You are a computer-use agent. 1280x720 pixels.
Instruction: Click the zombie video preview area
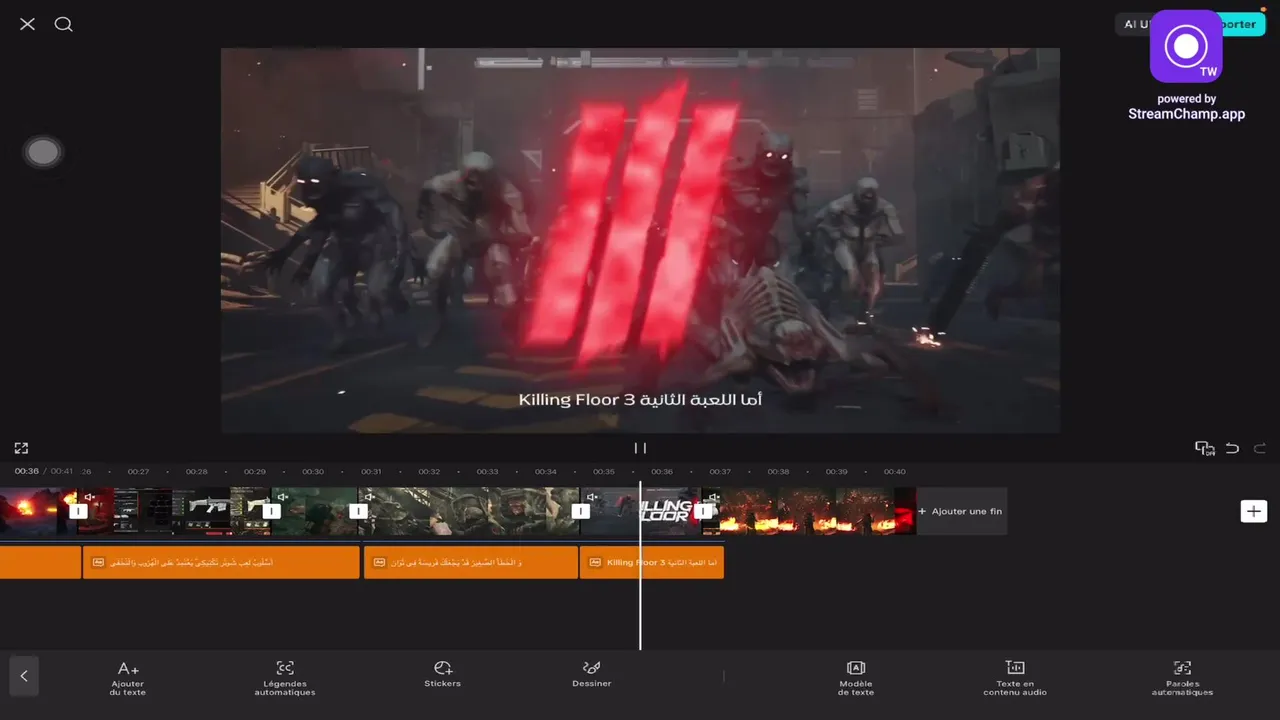(640, 240)
